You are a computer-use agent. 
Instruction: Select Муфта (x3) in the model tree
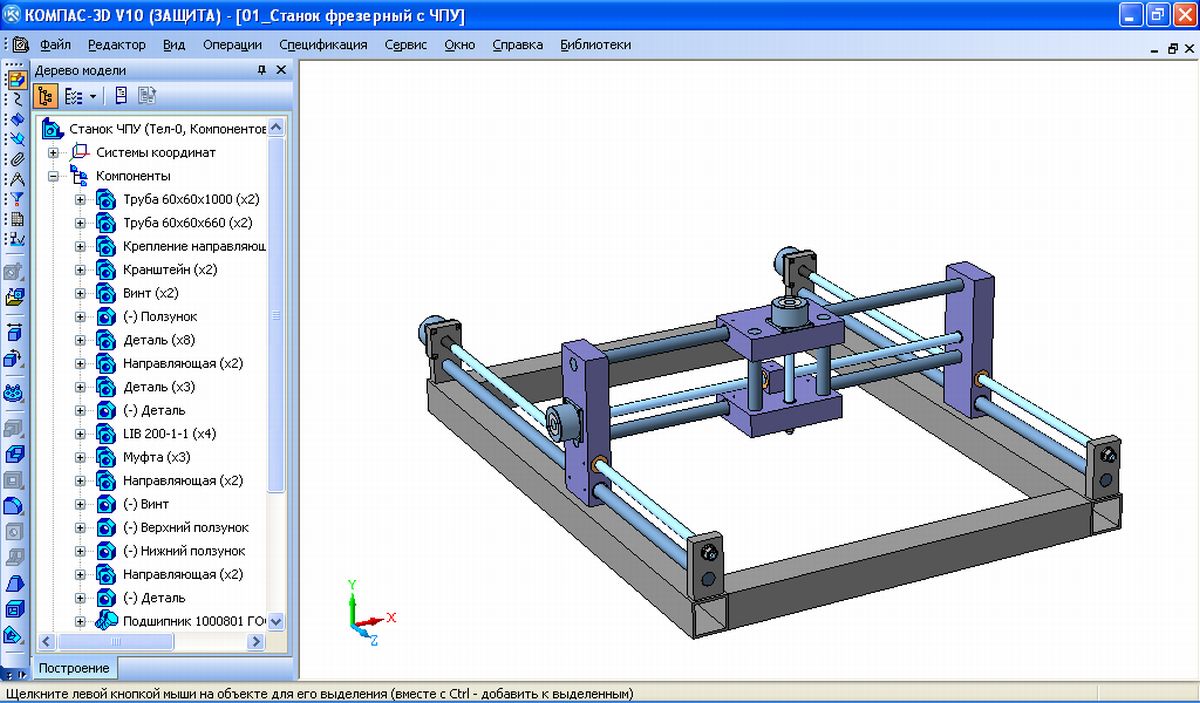[x=156, y=457]
